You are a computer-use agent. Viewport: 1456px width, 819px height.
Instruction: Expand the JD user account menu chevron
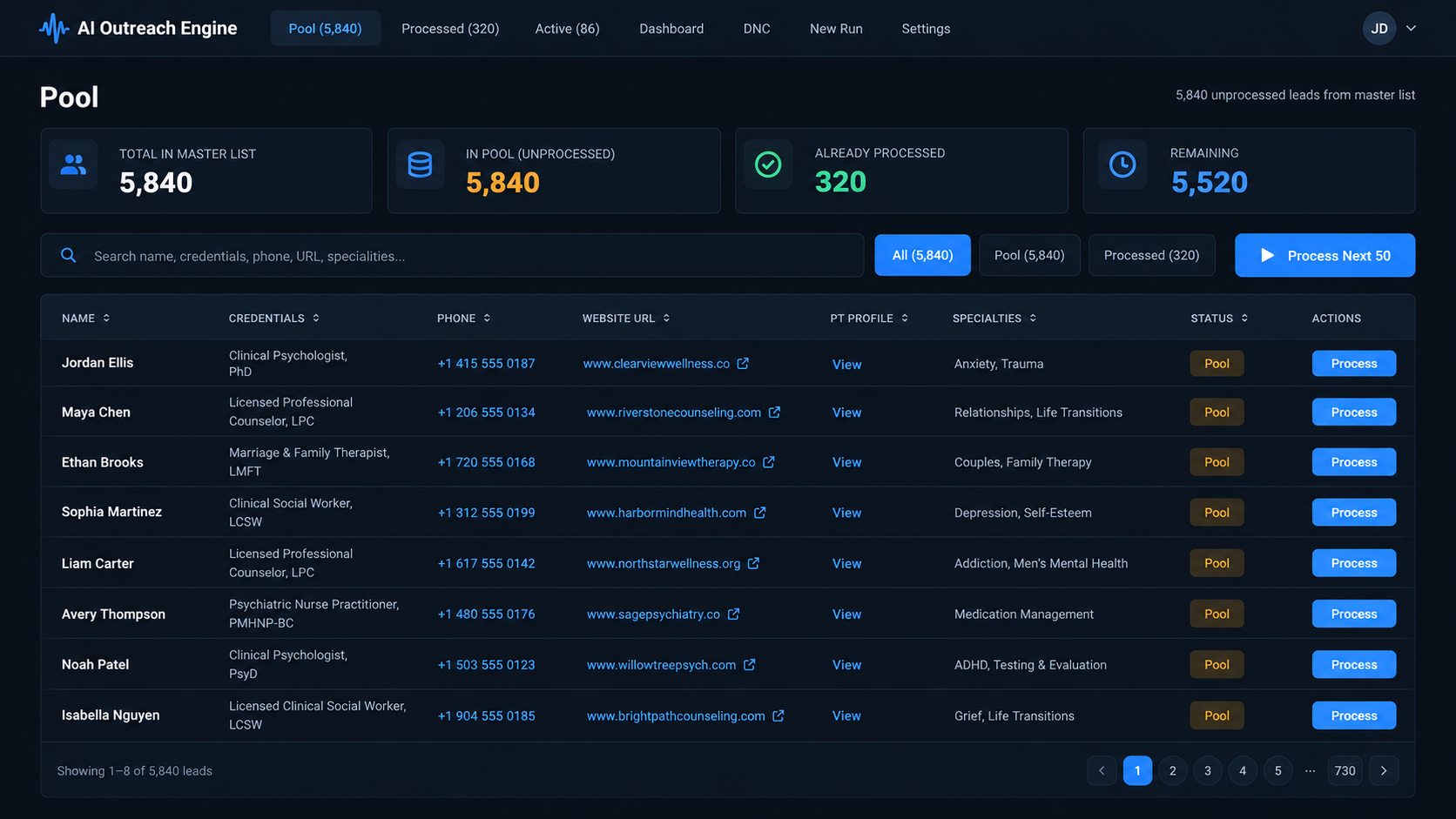point(1411,29)
